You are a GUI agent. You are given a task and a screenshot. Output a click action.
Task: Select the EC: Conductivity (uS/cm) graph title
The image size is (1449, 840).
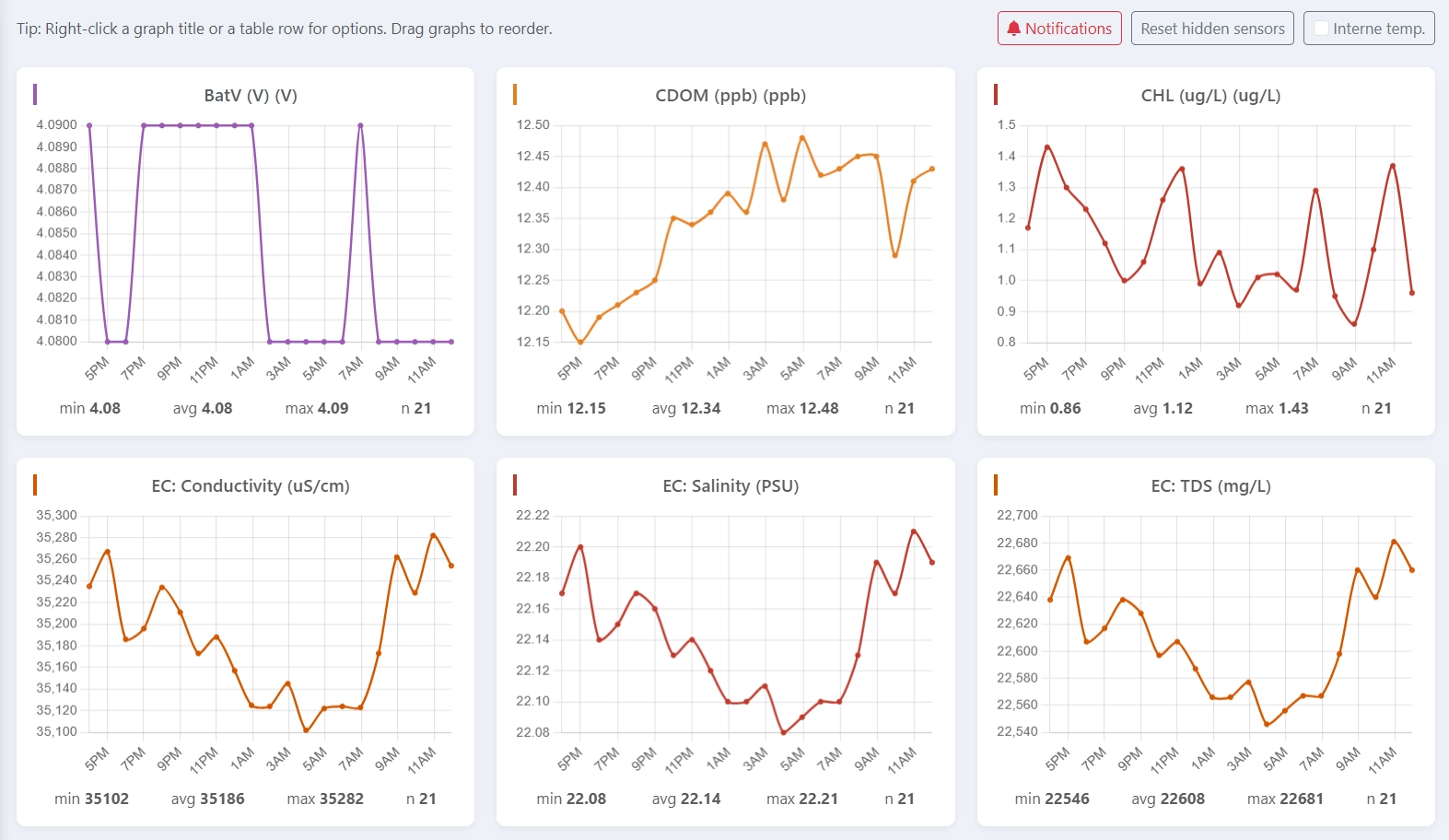coord(251,486)
